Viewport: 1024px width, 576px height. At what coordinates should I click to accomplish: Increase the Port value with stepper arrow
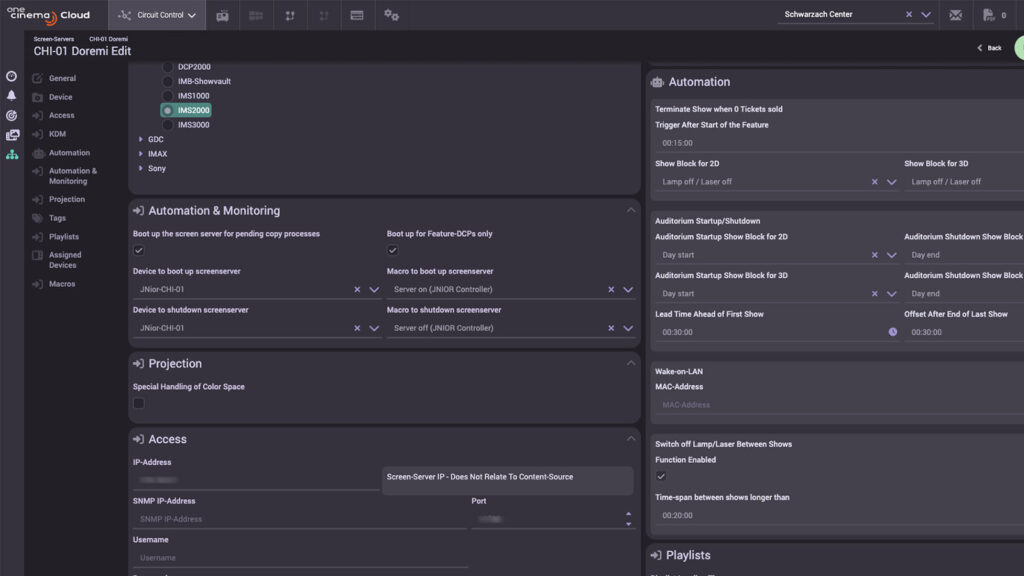(628, 514)
